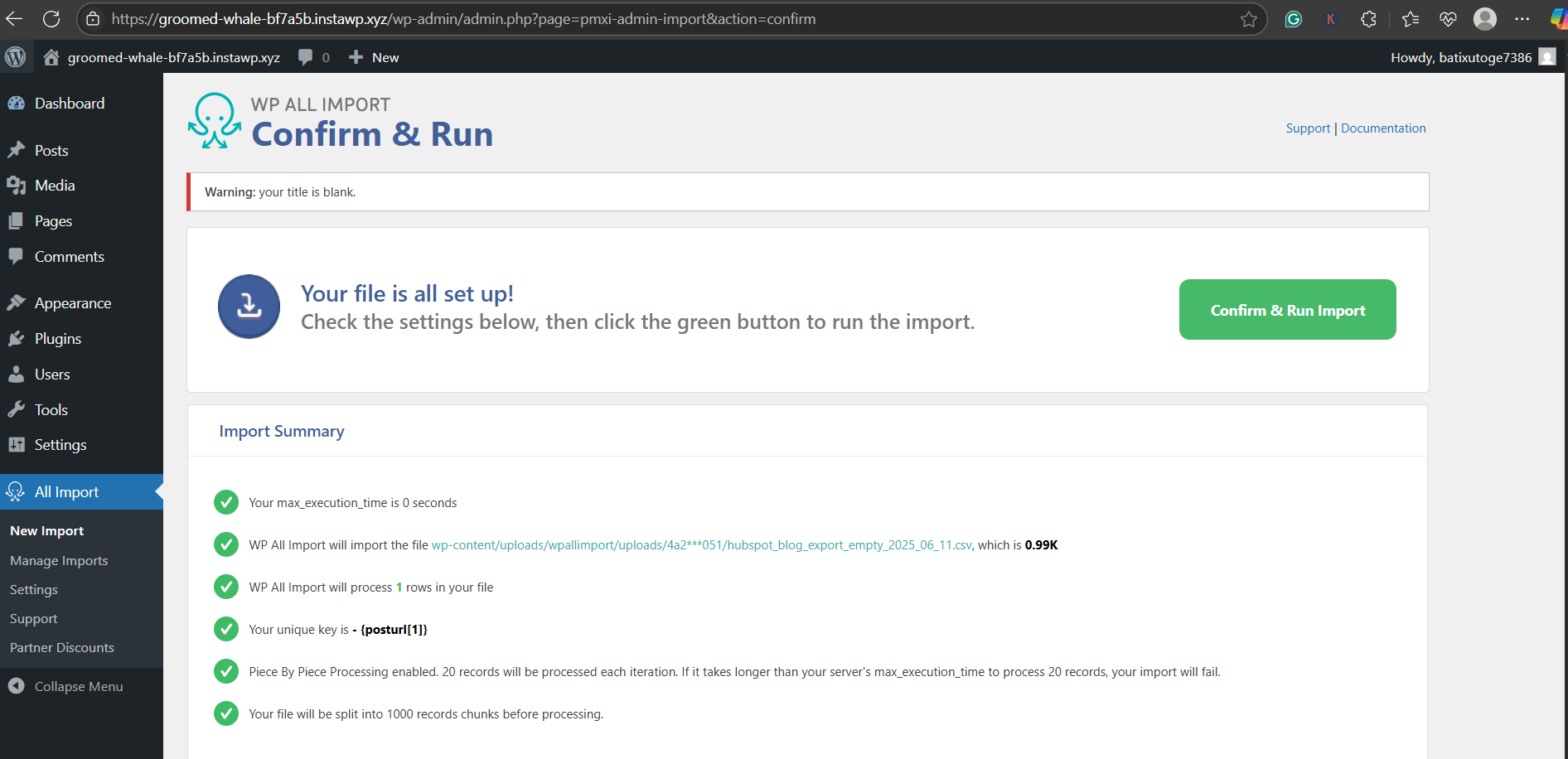
Task: Open All Import Settings submenu item
Action: pyautogui.click(x=34, y=590)
